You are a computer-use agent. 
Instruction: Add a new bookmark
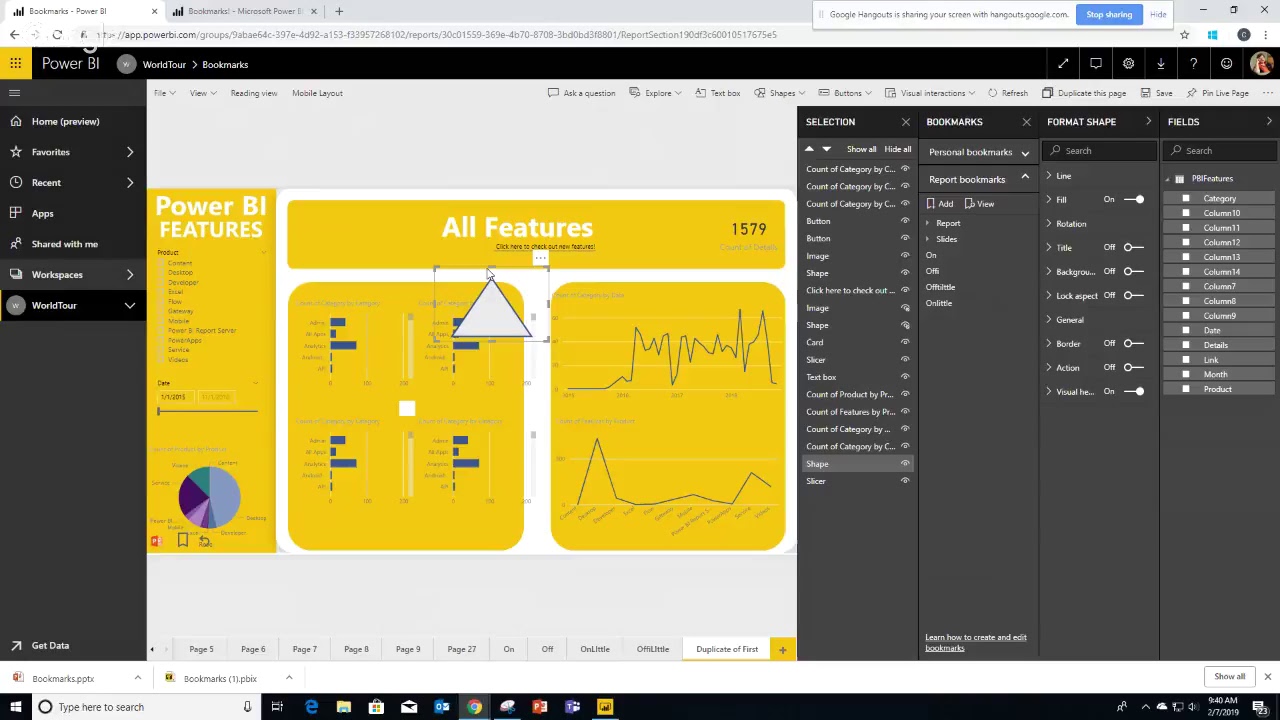(x=939, y=204)
